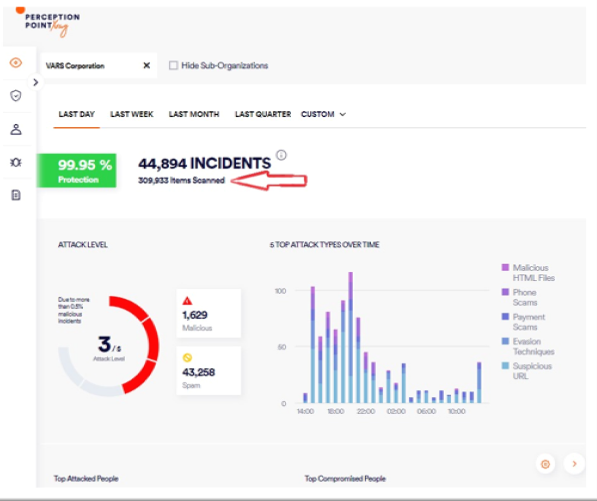Click the Top Compromised People heading

345,479
